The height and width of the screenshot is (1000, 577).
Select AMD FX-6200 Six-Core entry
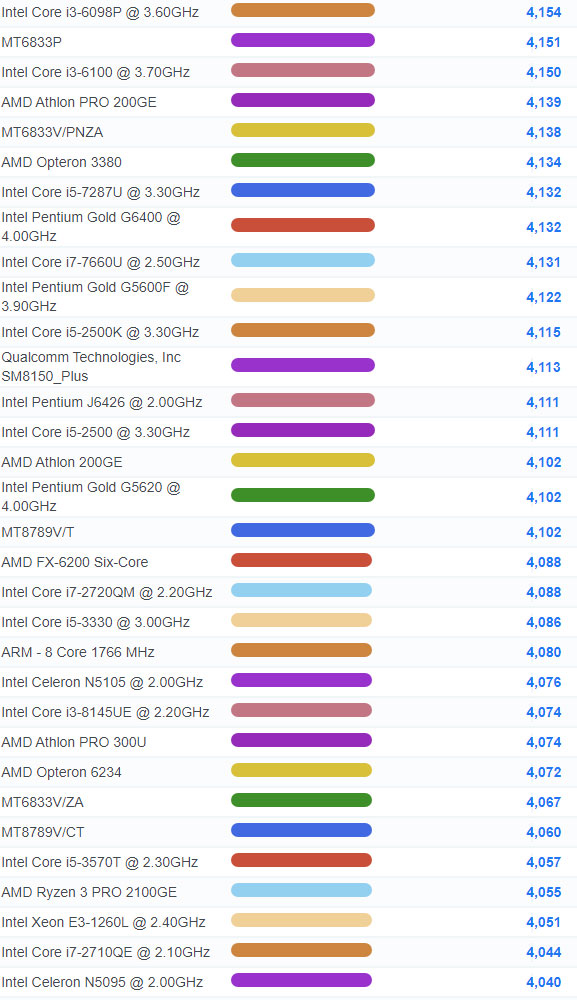[75, 562]
